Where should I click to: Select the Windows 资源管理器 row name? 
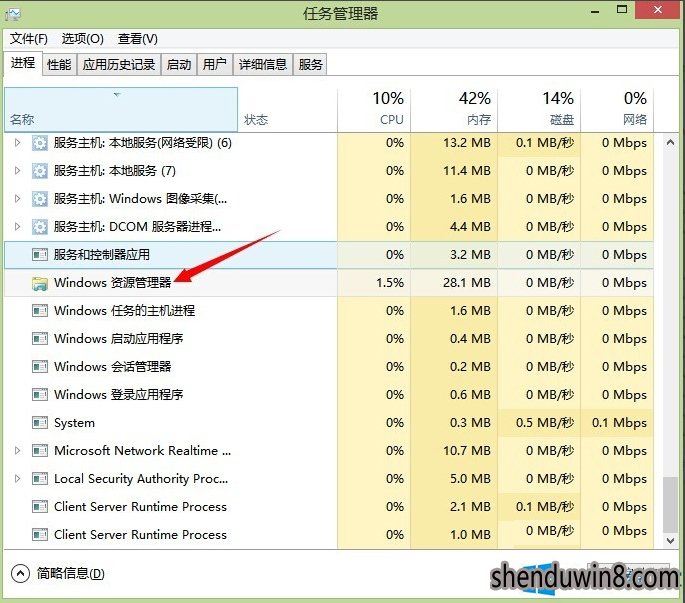tap(113, 283)
